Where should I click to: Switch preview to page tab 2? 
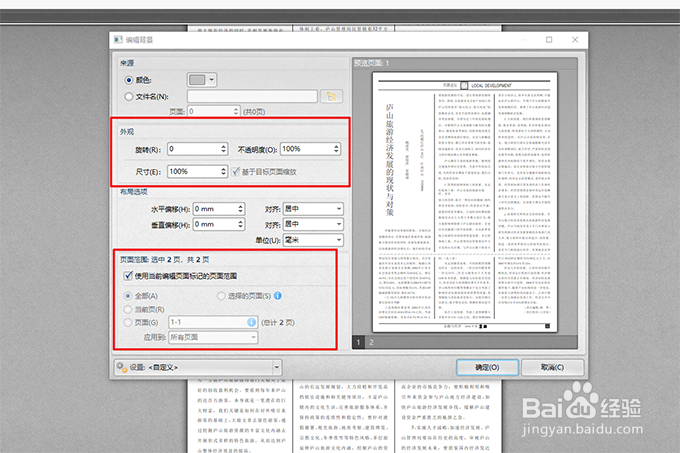pos(371,342)
